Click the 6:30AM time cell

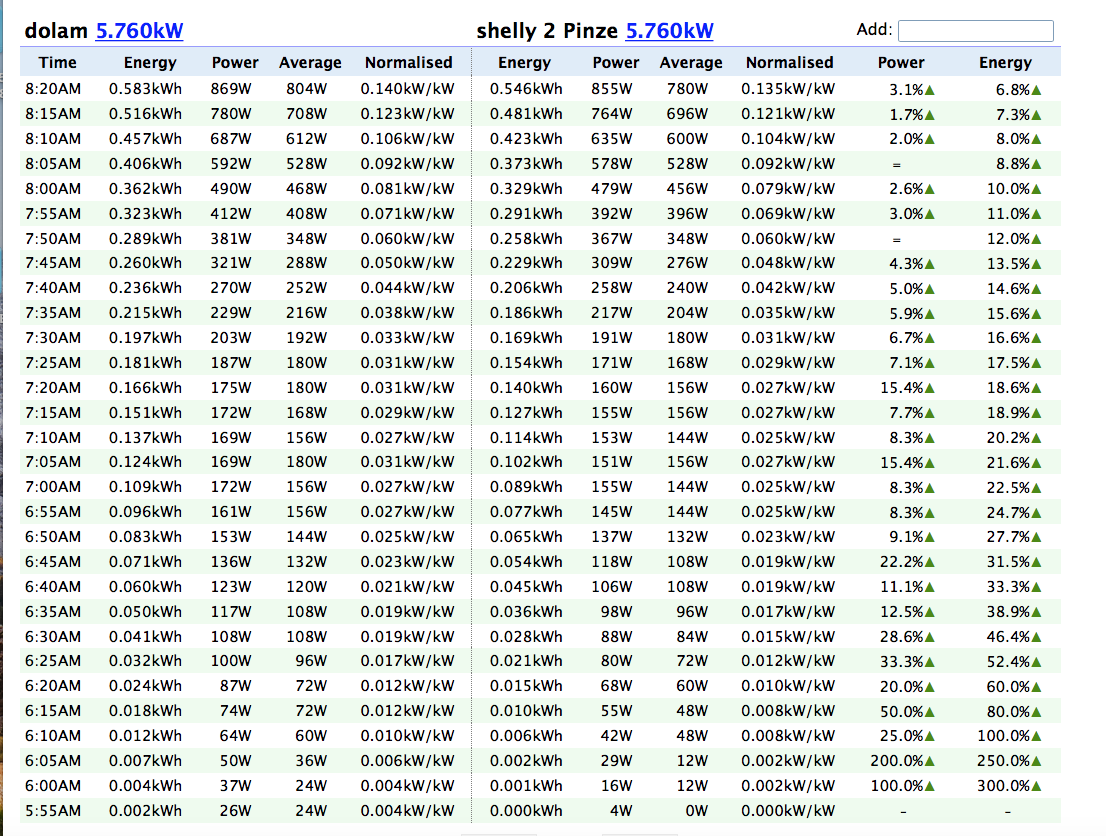point(53,636)
